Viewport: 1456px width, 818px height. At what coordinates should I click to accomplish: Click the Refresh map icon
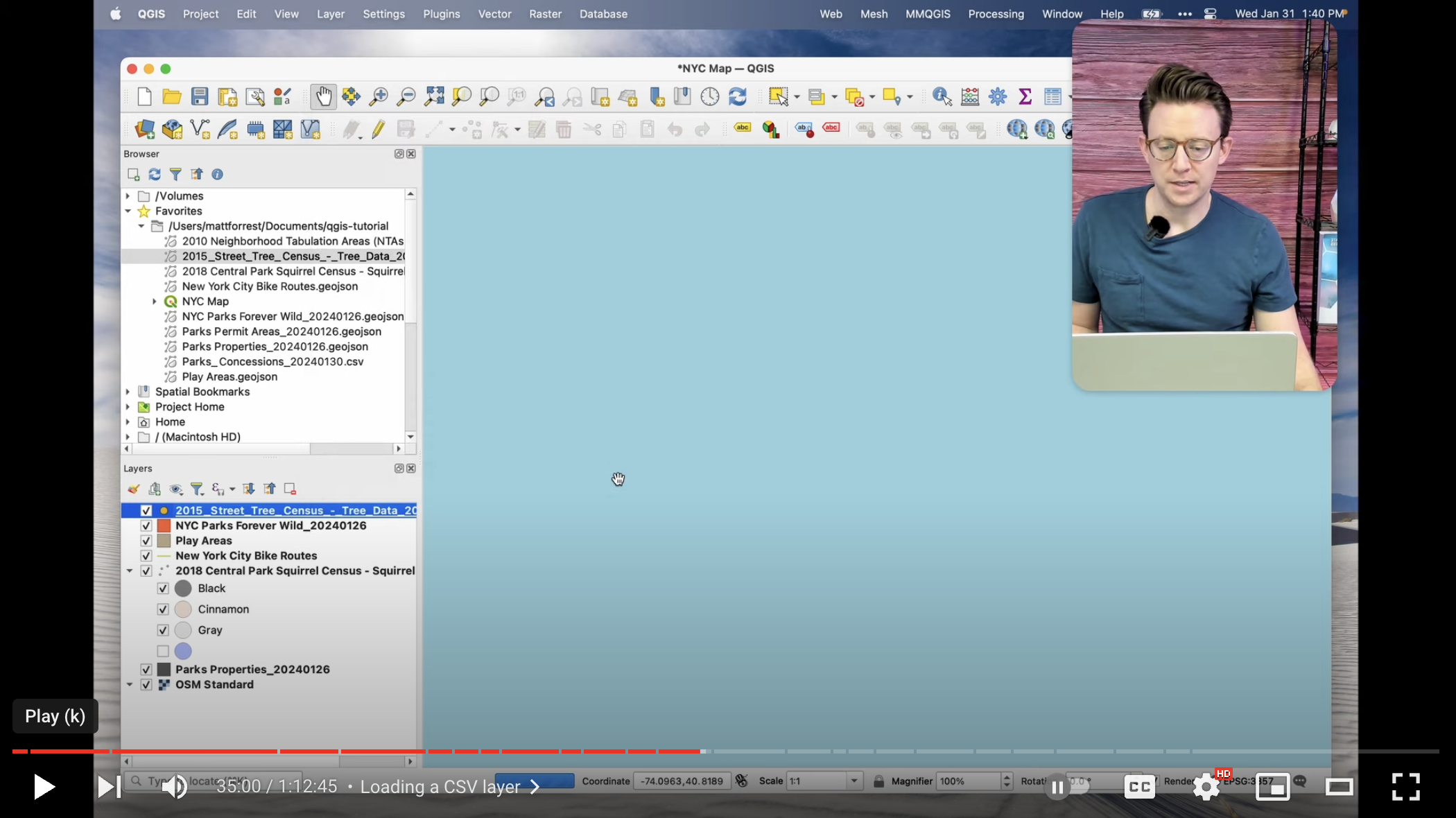[x=738, y=96]
